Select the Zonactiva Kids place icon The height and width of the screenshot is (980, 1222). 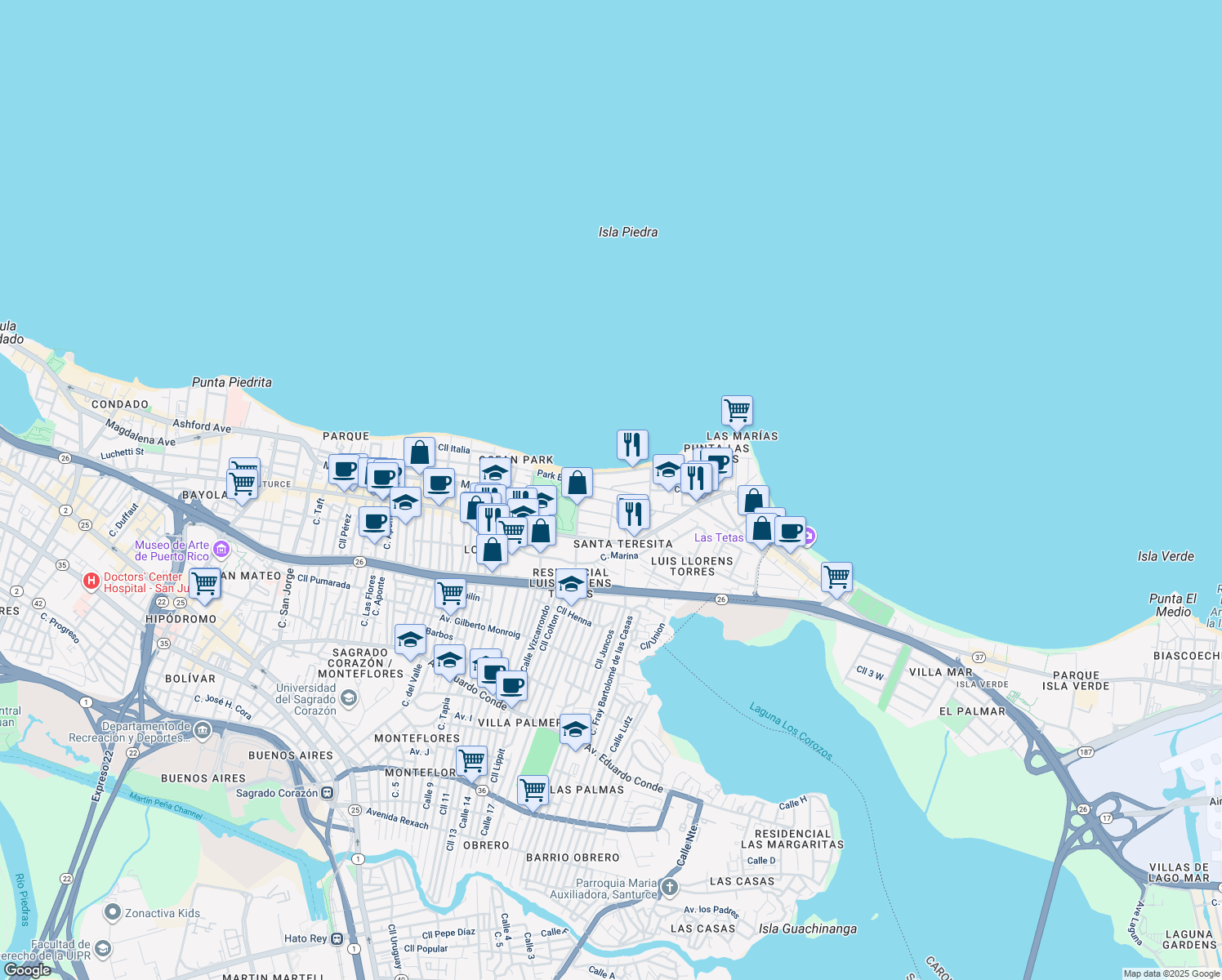113,912
